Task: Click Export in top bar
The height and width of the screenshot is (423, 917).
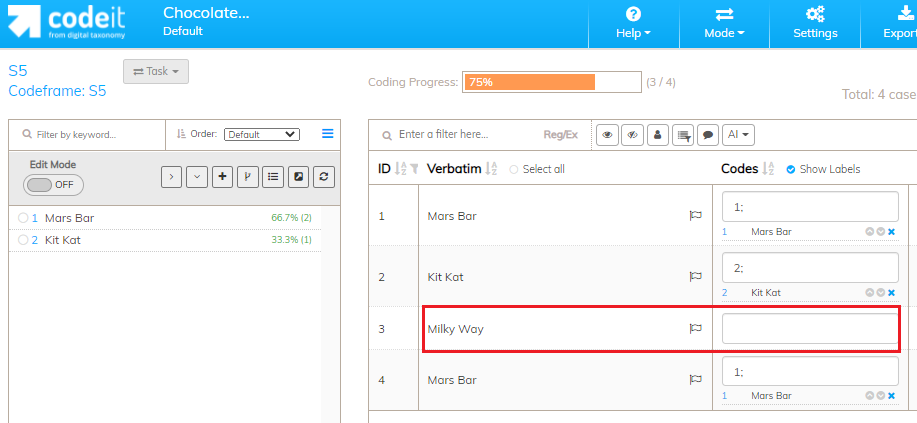Action: [x=899, y=24]
